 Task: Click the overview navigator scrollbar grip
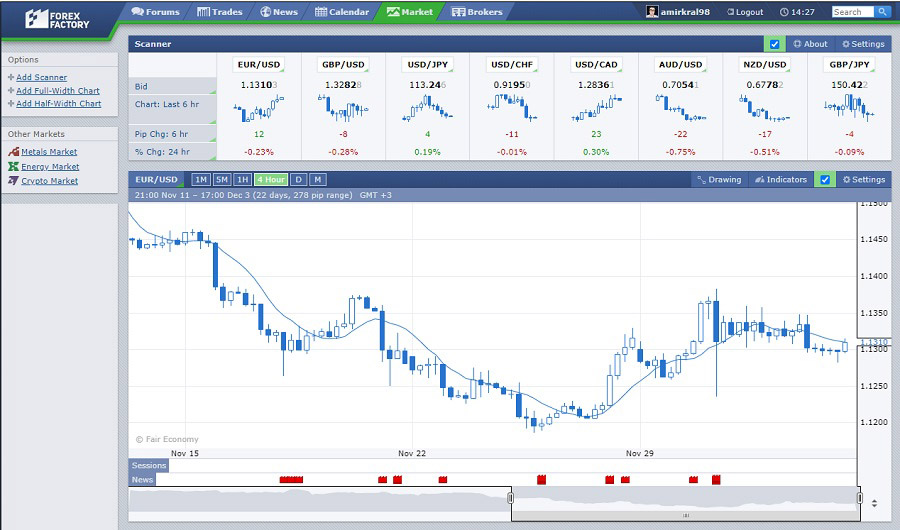[685, 516]
